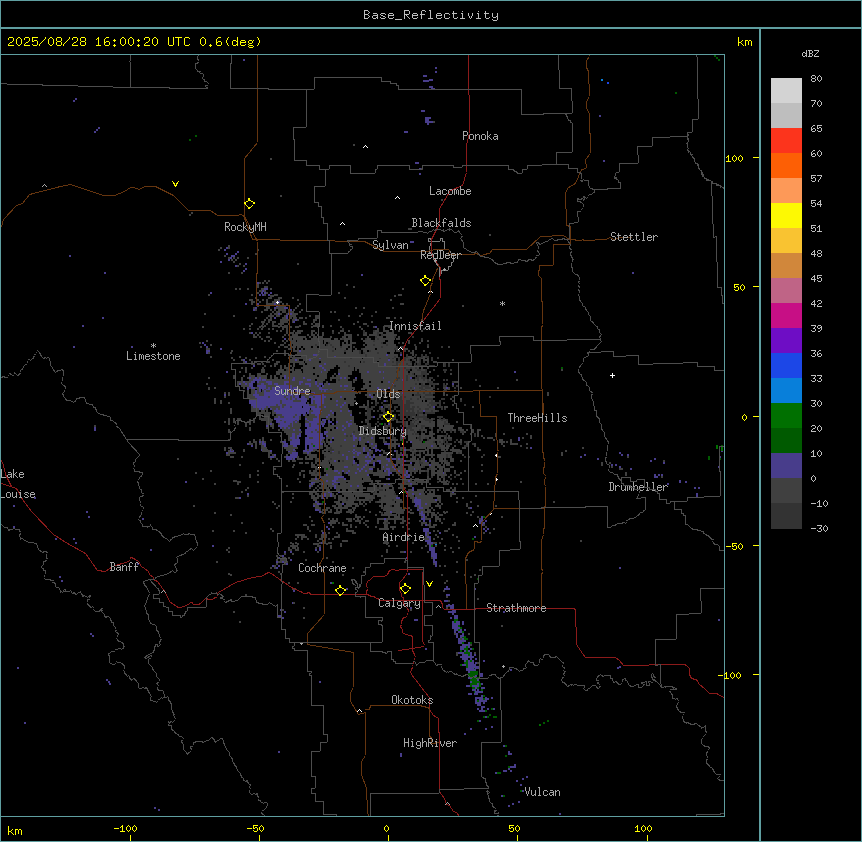Select the Cochrane label
This screenshot has width=862, height=842.
tap(322, 568)
